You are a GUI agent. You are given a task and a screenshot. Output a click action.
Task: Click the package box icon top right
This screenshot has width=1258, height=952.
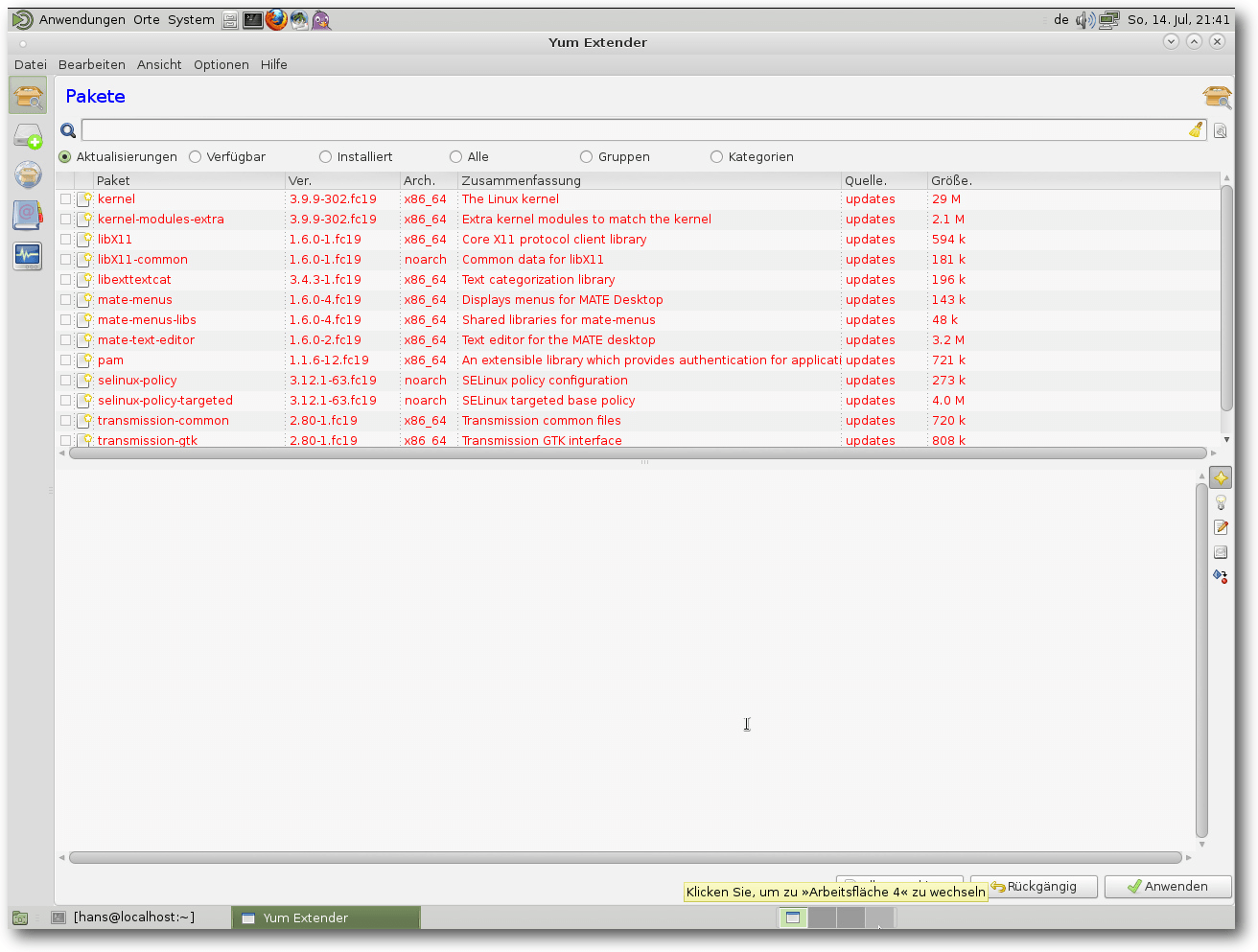coord(1218,96)
